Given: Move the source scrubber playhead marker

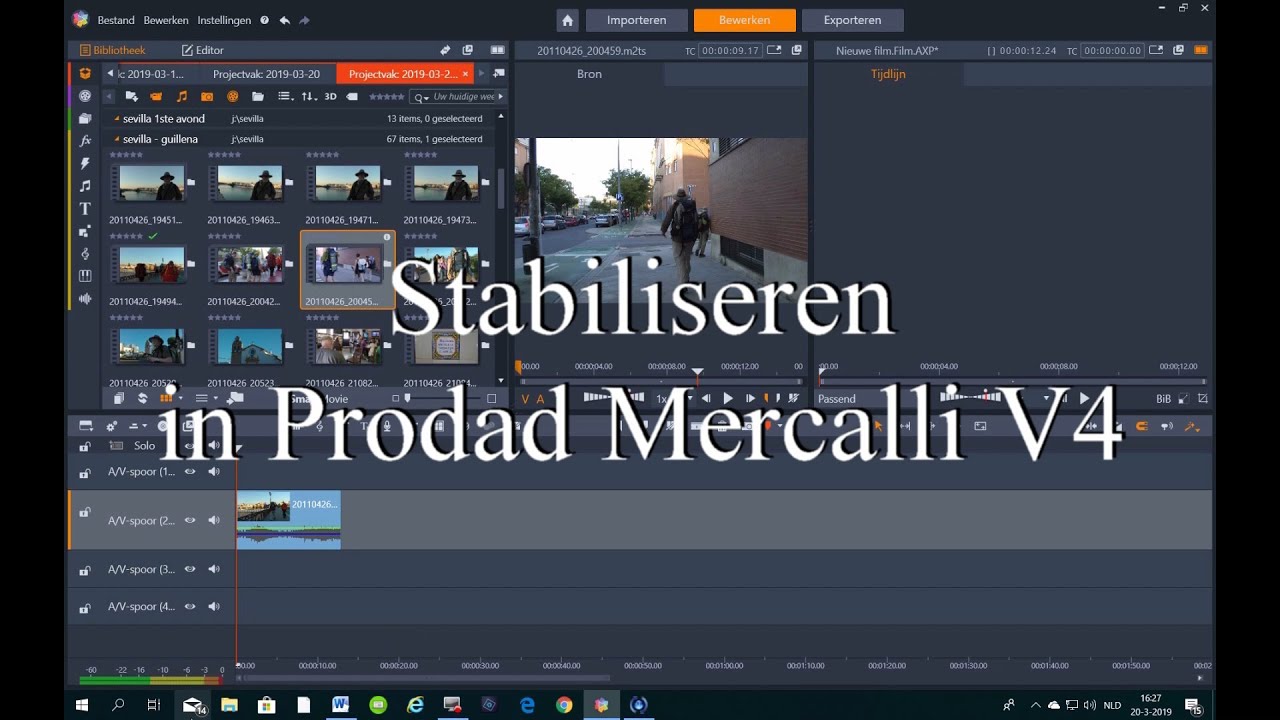Looking at the screenshot, I should [x=698, y=372].
